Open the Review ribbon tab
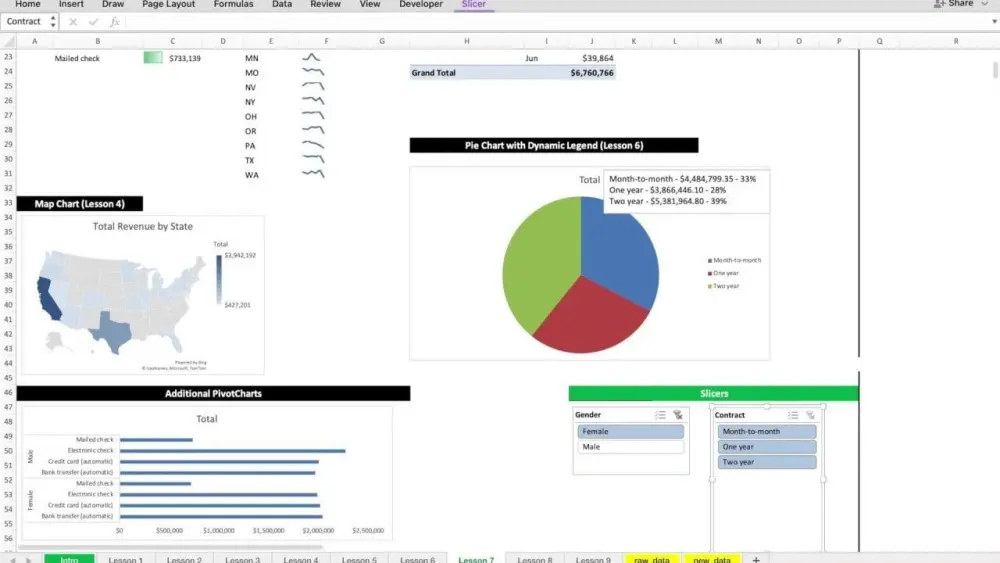Viewport: 1000px width, 563px height. pos(325,4)
